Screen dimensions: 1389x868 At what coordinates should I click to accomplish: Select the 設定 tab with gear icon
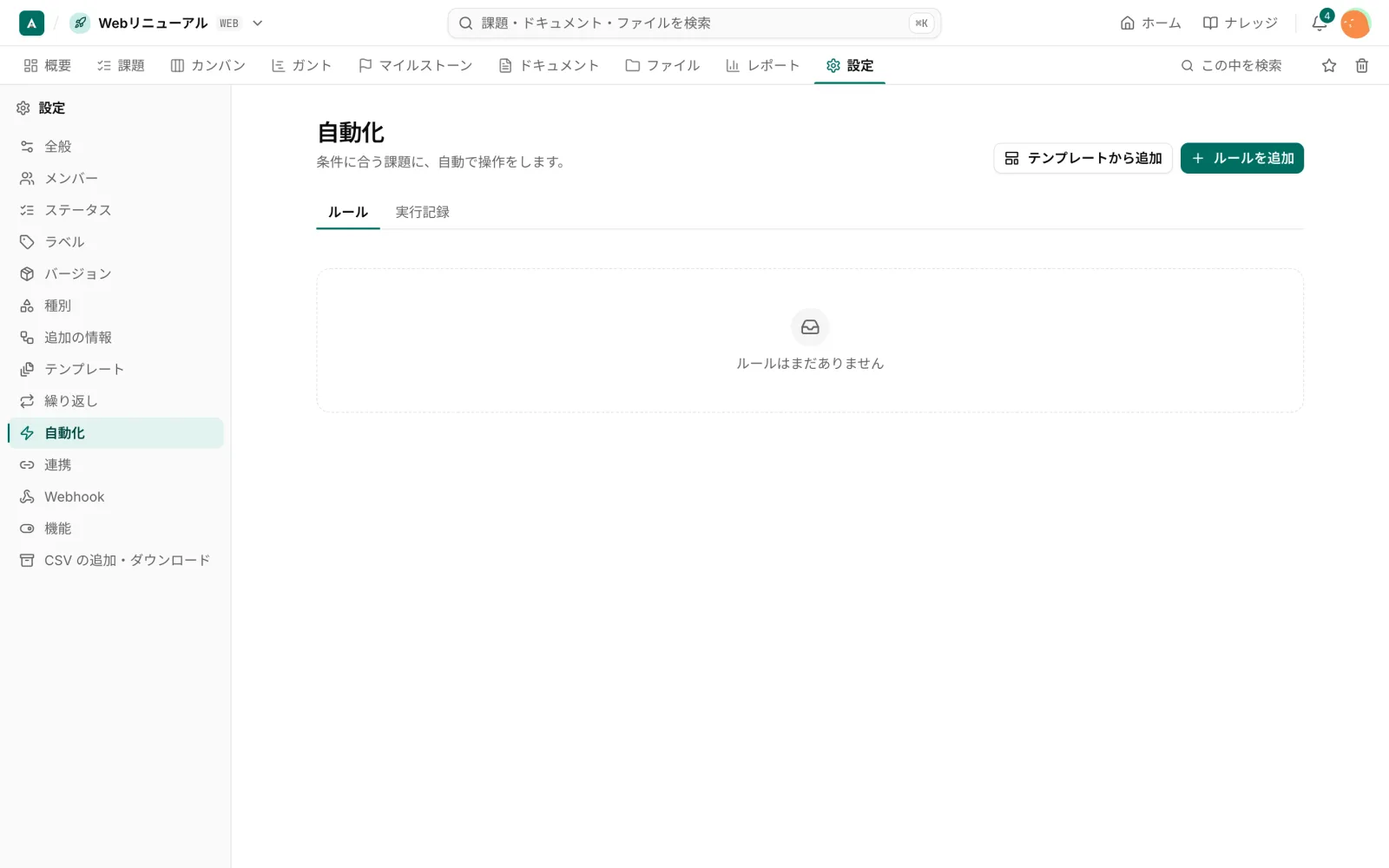click(x=850, y=65)
